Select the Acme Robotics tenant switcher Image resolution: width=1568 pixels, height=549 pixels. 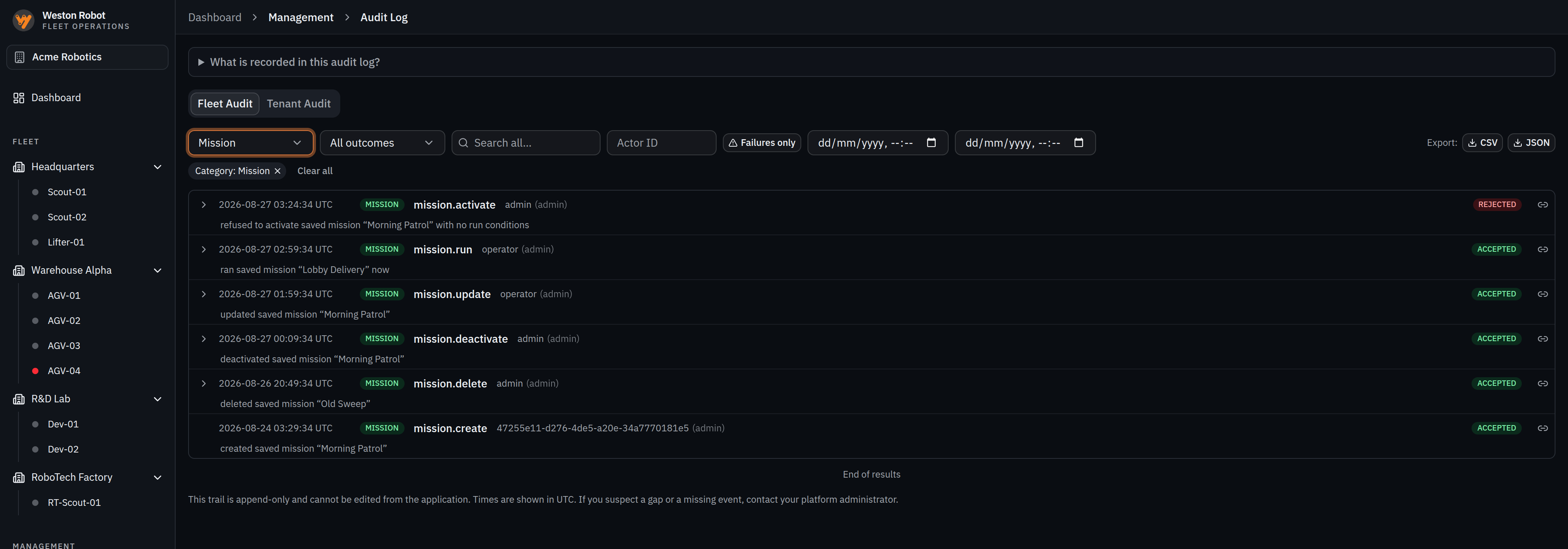pyautogui.click(x=88, y=57)
